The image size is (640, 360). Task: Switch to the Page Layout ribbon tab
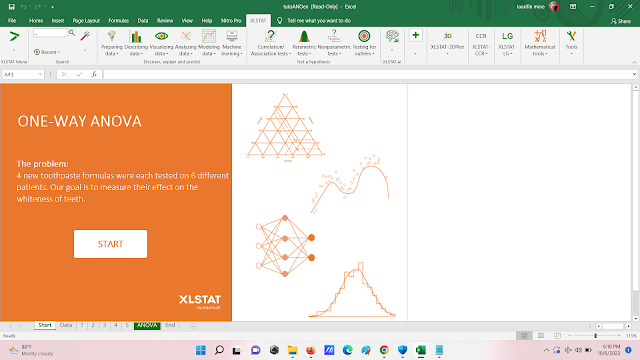click(x=86, y=20)
